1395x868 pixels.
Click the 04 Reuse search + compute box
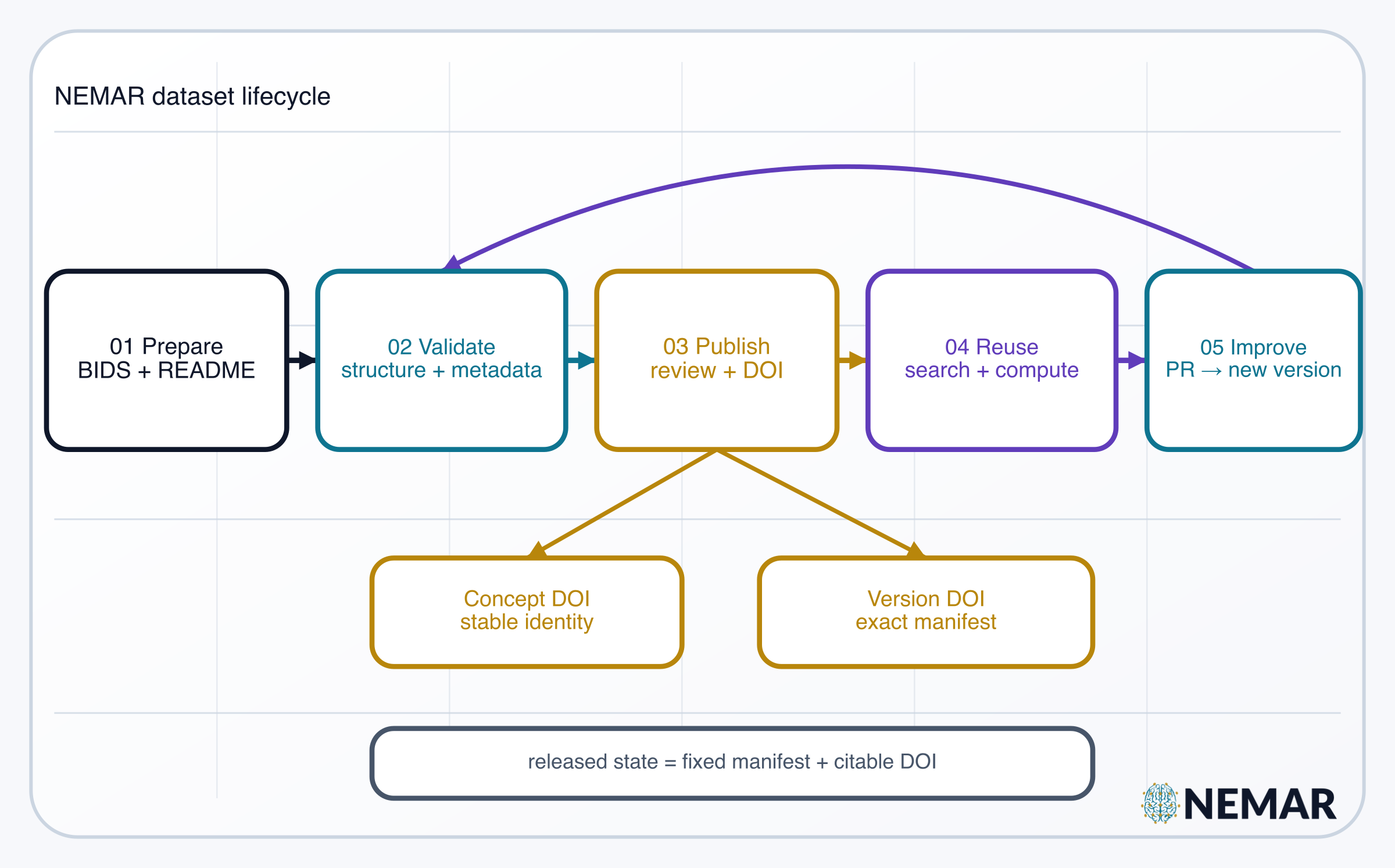(992, 360)
